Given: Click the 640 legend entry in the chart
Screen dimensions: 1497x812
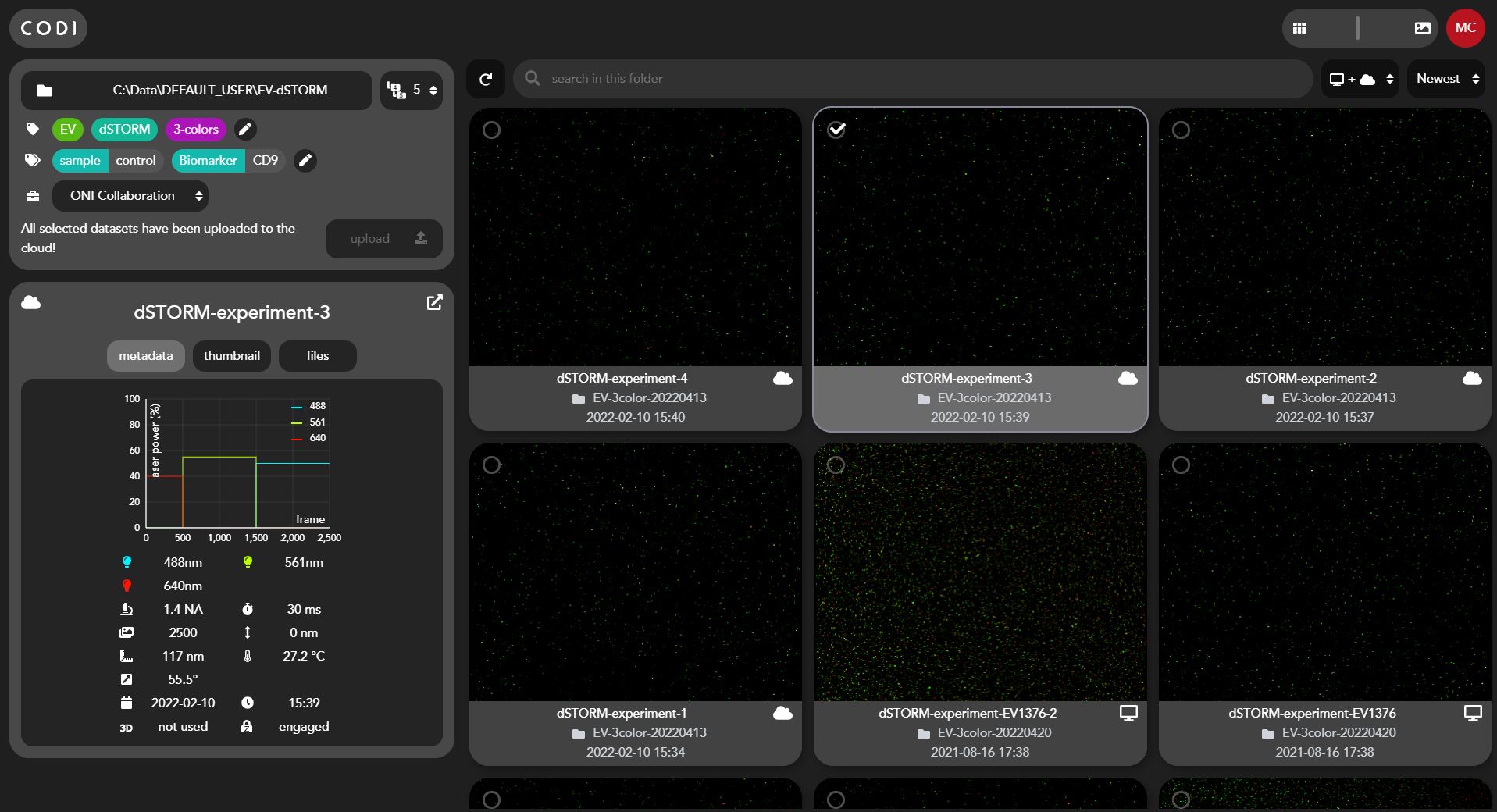Looking at the screenshot, I should coord(309,438).
